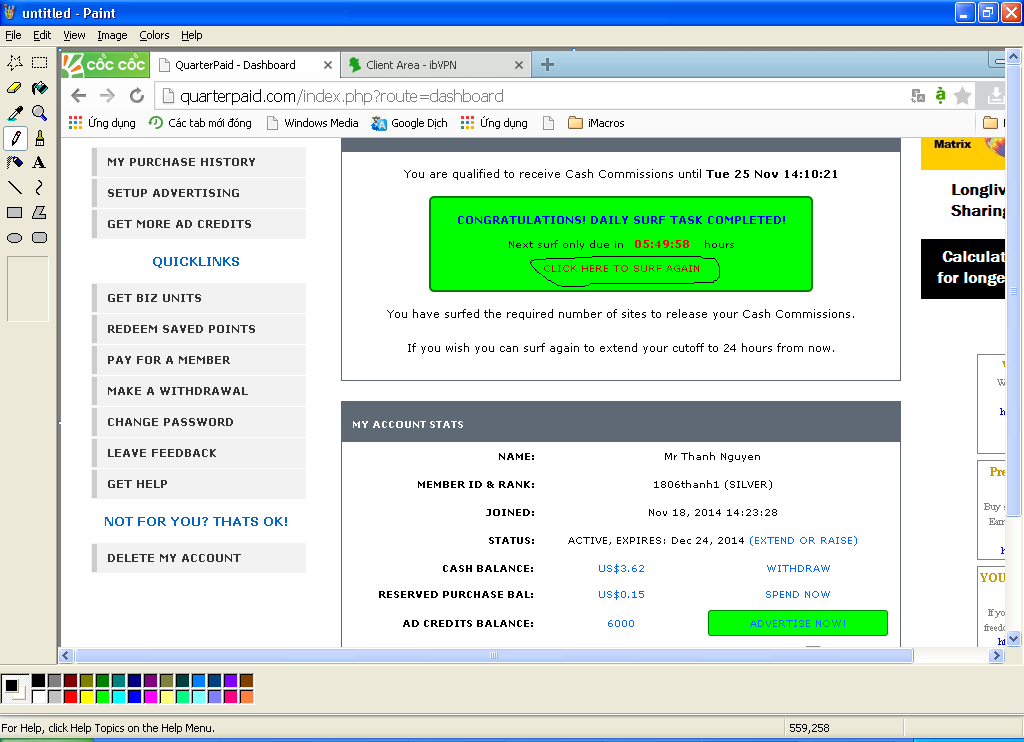The image size is (1024, 742).
Task: Select the Free-Form Select tool
Action: pos(15,63)
